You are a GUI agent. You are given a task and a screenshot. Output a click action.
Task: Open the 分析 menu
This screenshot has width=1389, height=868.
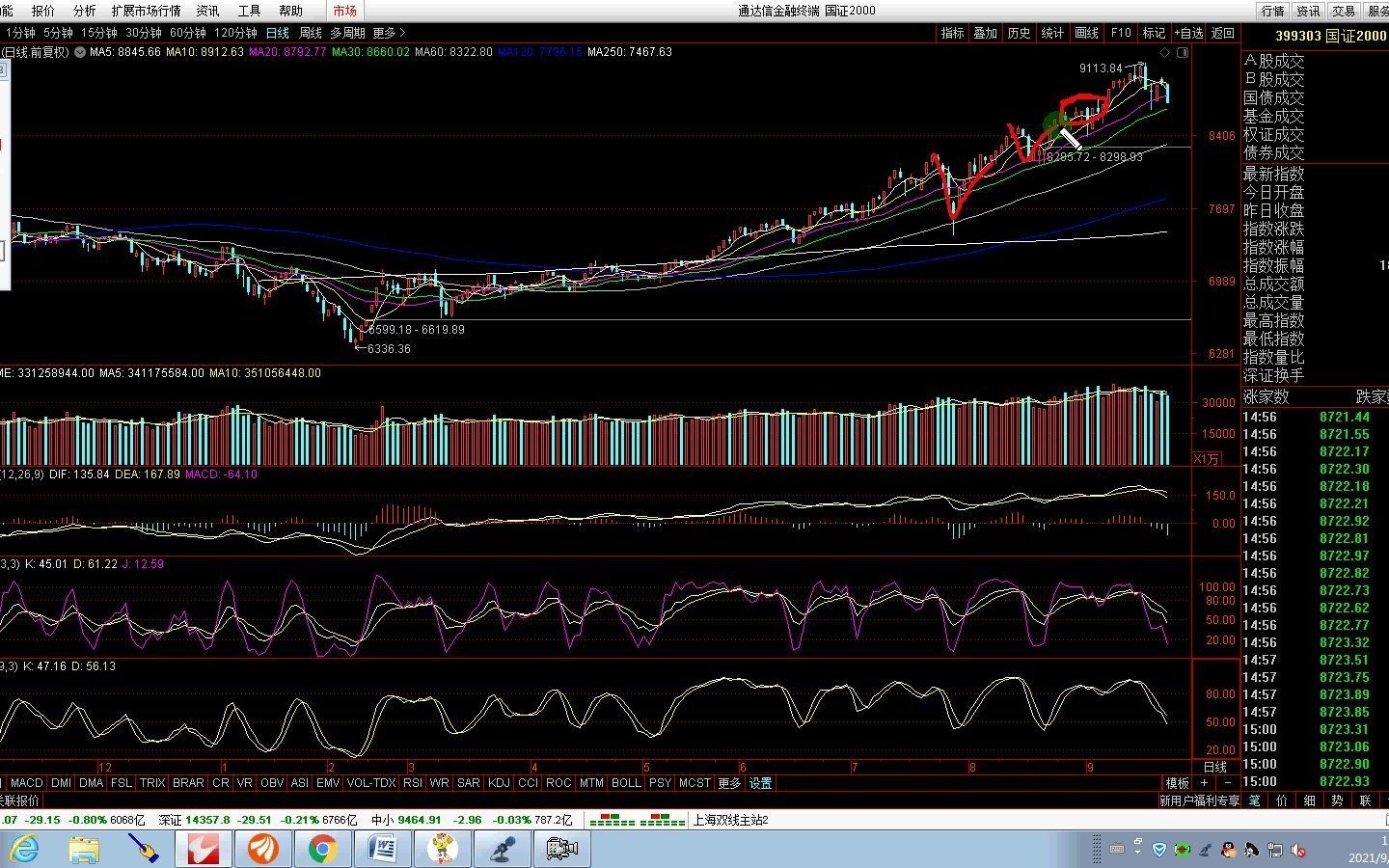(x=85, y=11)
